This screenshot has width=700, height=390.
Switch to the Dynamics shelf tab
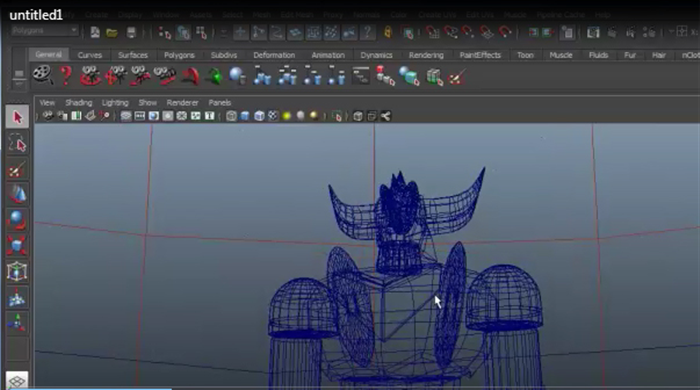click(x=376, y=55)
